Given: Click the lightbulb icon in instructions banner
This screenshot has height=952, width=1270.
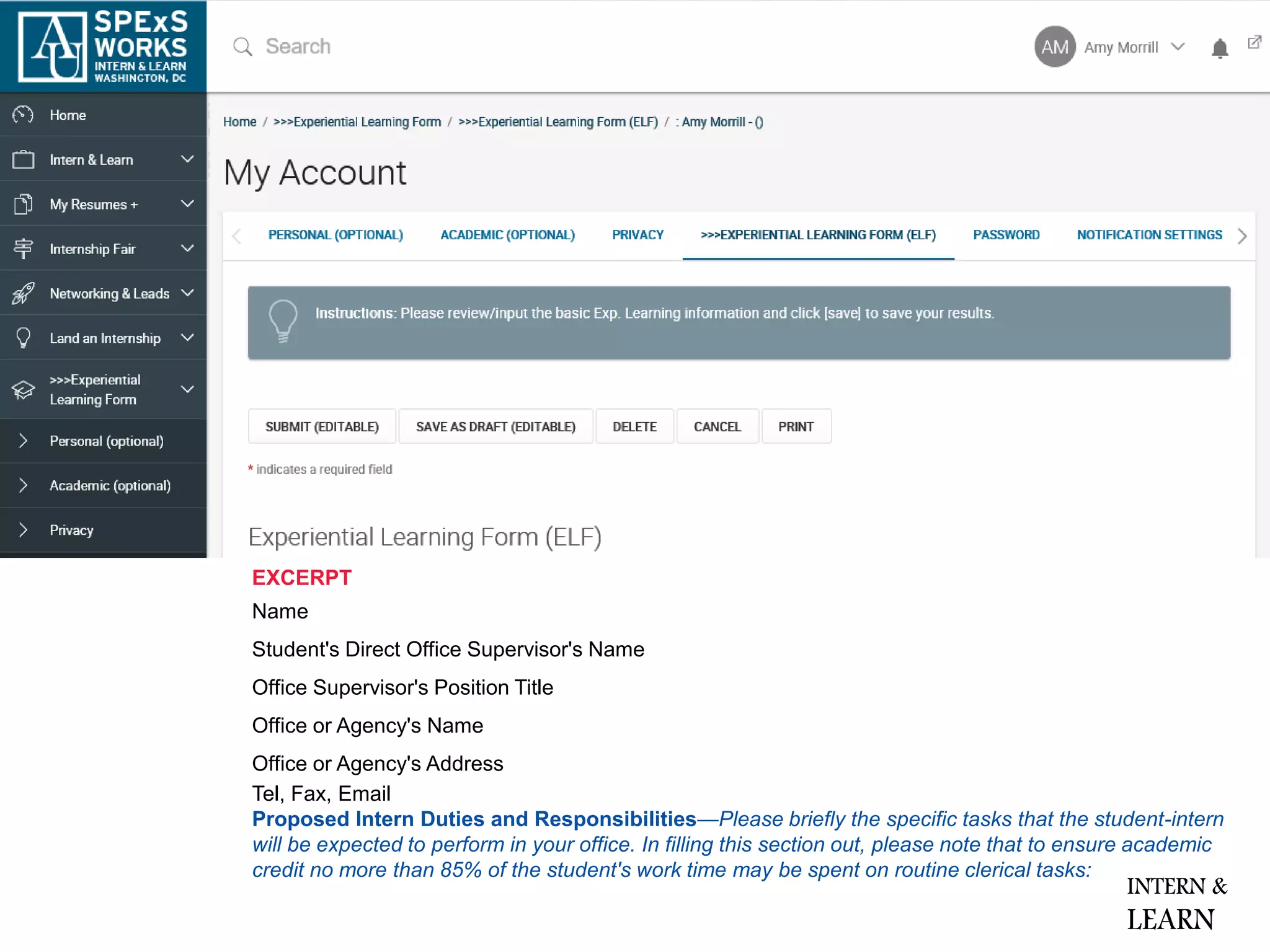Looking at the screenshot, I should [x=283, y=320].
